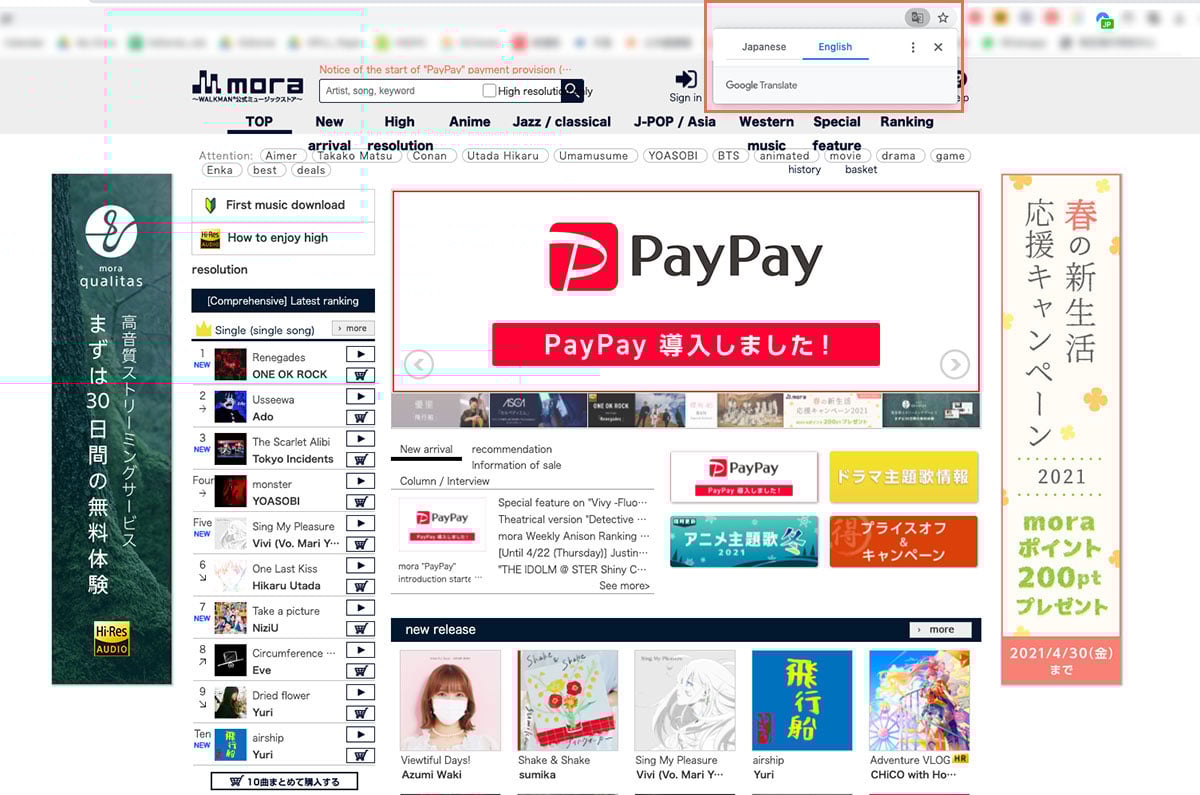Select the Enka attention tag
The image size is (1200, 795).
click(219, 170)
